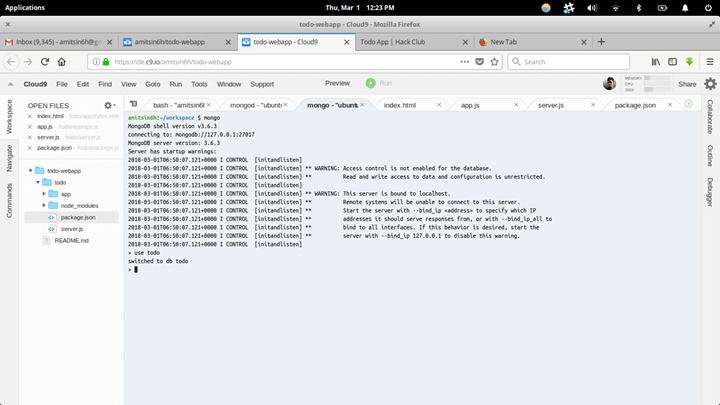The image size is (720, 405).
Task: Open the Window menu
Action: 229,84
